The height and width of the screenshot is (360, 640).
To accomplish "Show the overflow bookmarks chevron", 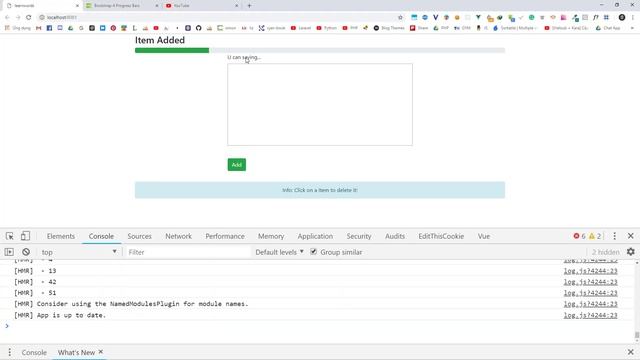I will click(632, 28).
